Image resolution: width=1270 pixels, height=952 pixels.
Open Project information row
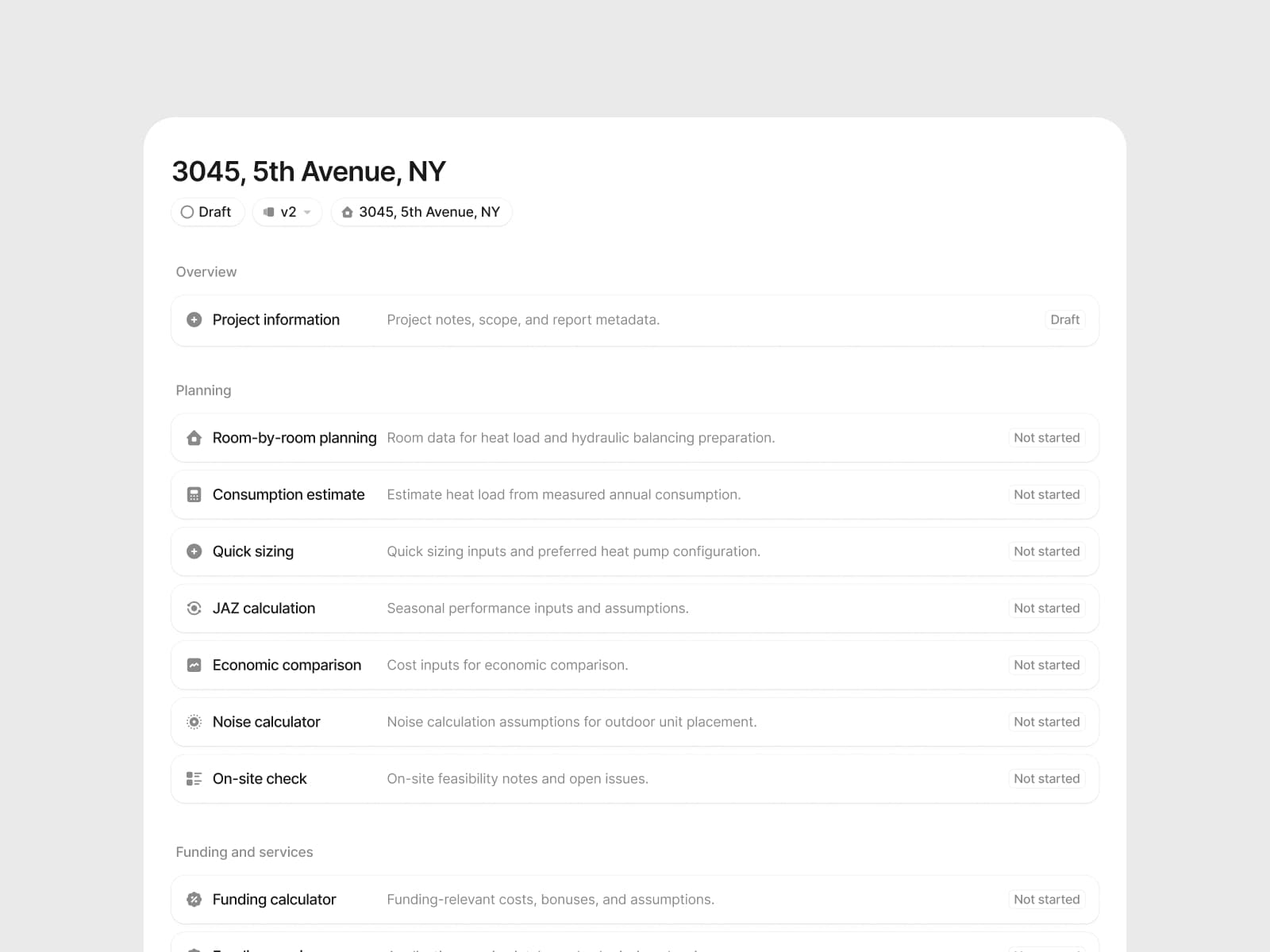coord(635,321)
